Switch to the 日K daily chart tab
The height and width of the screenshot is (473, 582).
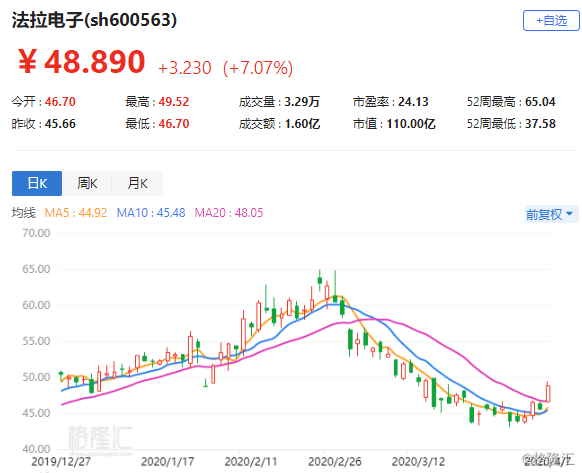[37, 183]
